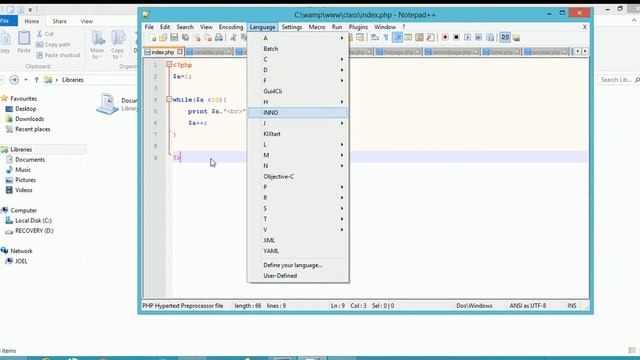Click the Save All toolbar icon
Image resolution: width=640 pixels, height=360 pixels.
pyautogui.click(x=185, y=38)
